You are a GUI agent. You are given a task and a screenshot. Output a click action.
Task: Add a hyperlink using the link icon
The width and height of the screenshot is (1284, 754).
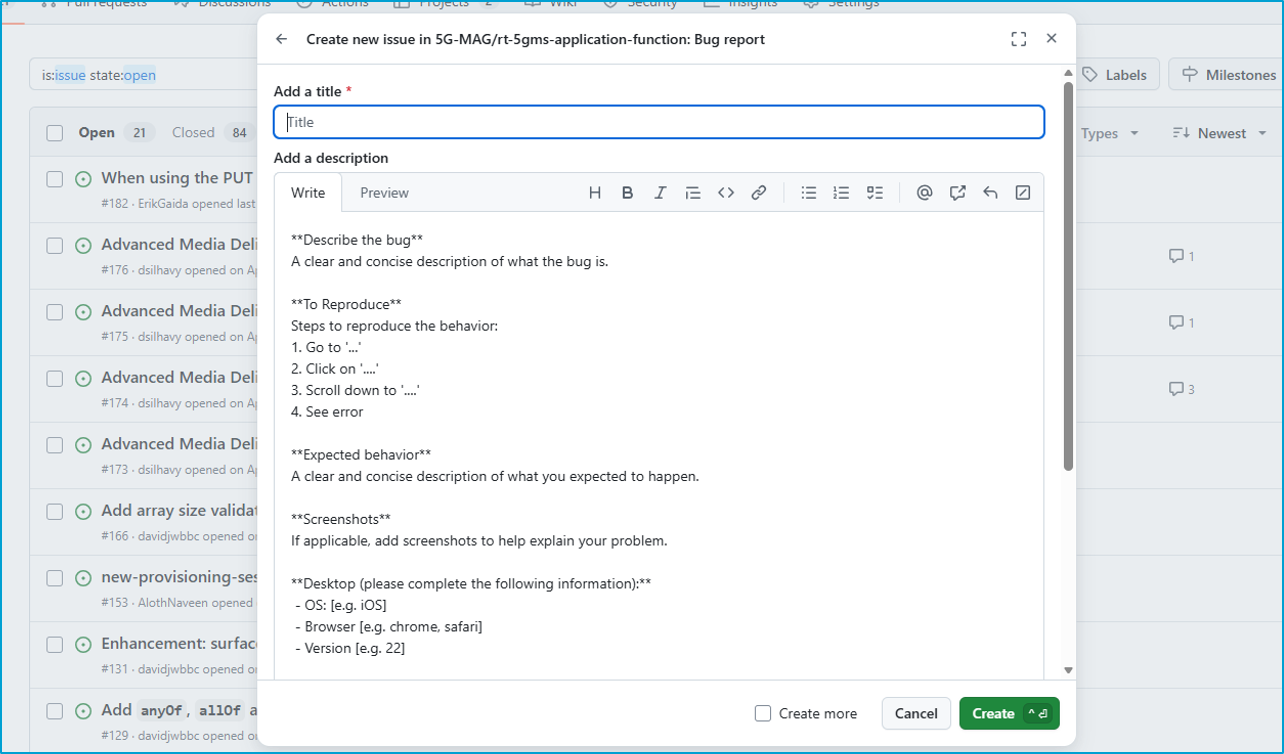pyautogui.click(x=759, y=193)
